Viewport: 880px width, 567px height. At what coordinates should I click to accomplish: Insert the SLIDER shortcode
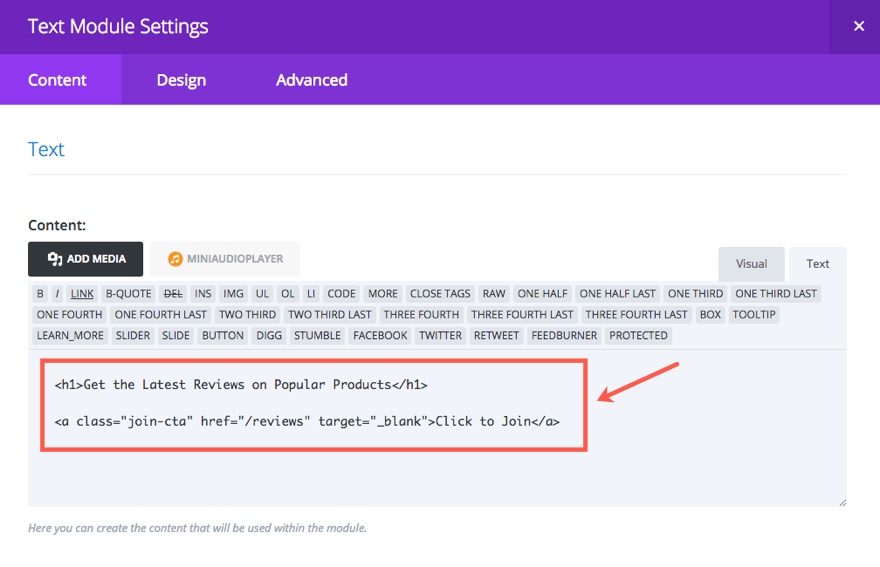pos(133,336)
